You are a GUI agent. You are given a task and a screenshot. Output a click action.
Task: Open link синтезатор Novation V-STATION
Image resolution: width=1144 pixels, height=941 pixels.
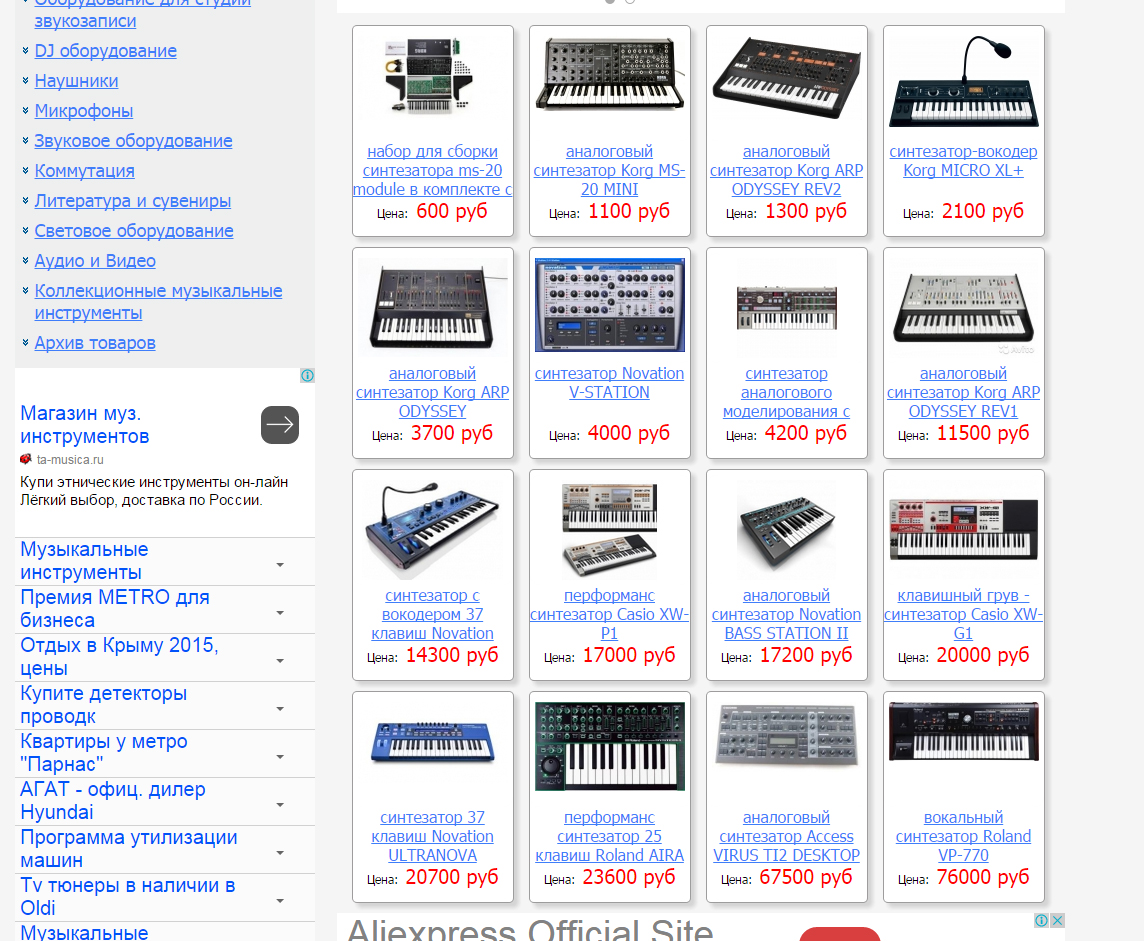click(x=610, y=383)
